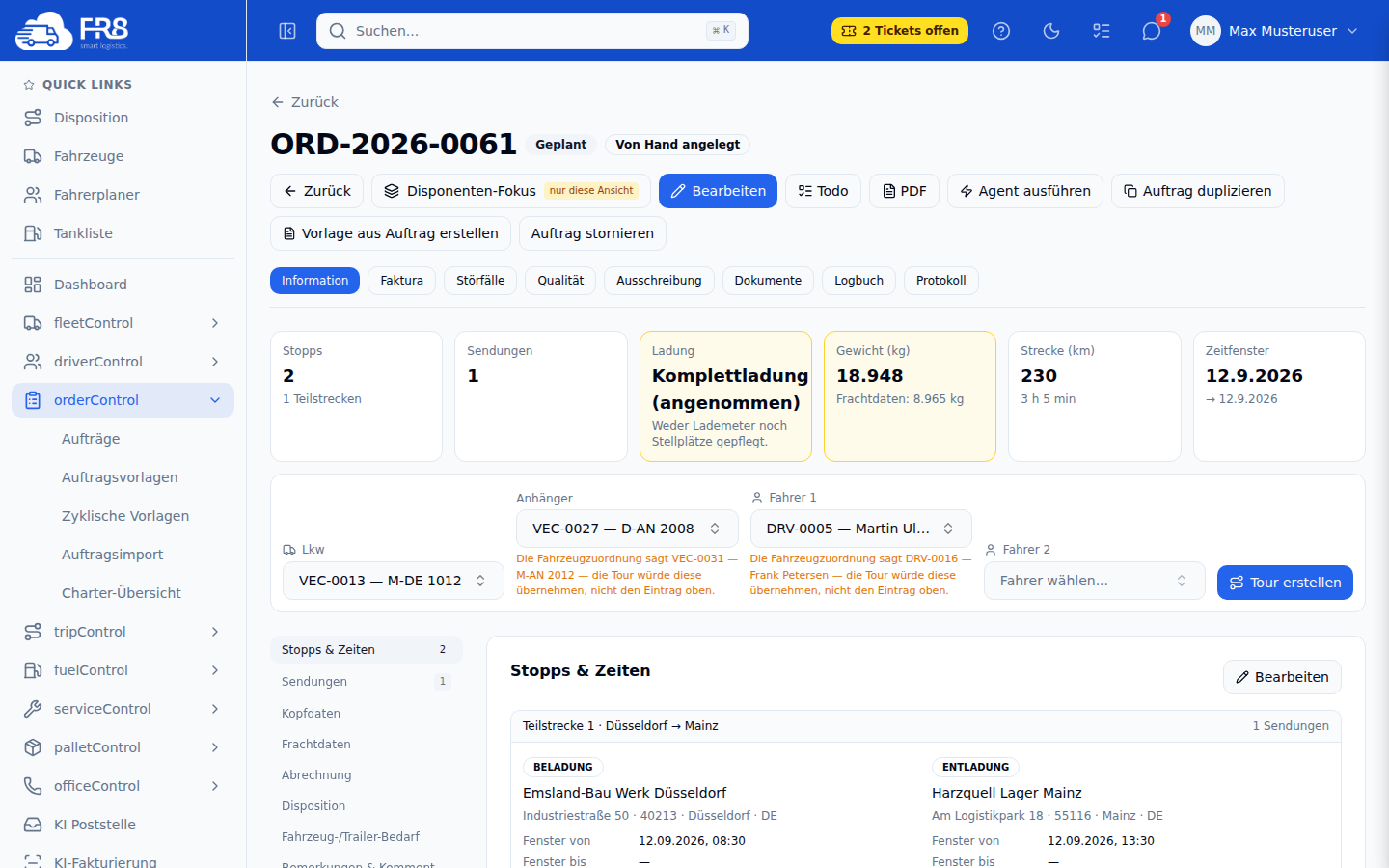Switch to the Logbuch tab

[x=858, y=281]
